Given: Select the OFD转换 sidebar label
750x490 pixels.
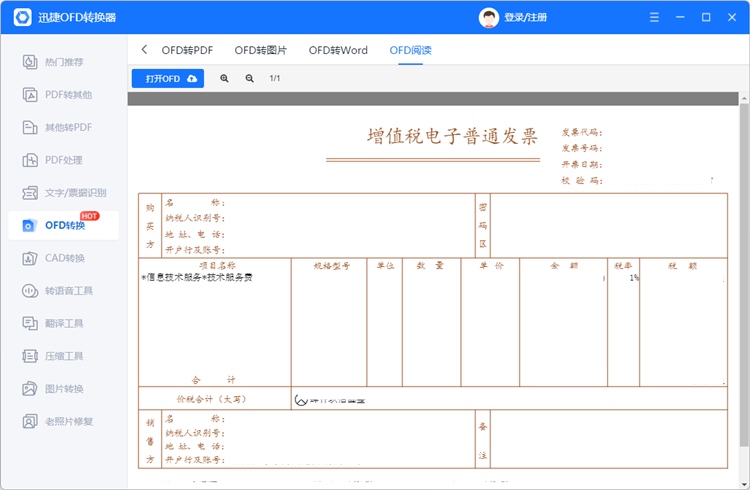Looking at the screenshot, I should [x=65, y=225].
